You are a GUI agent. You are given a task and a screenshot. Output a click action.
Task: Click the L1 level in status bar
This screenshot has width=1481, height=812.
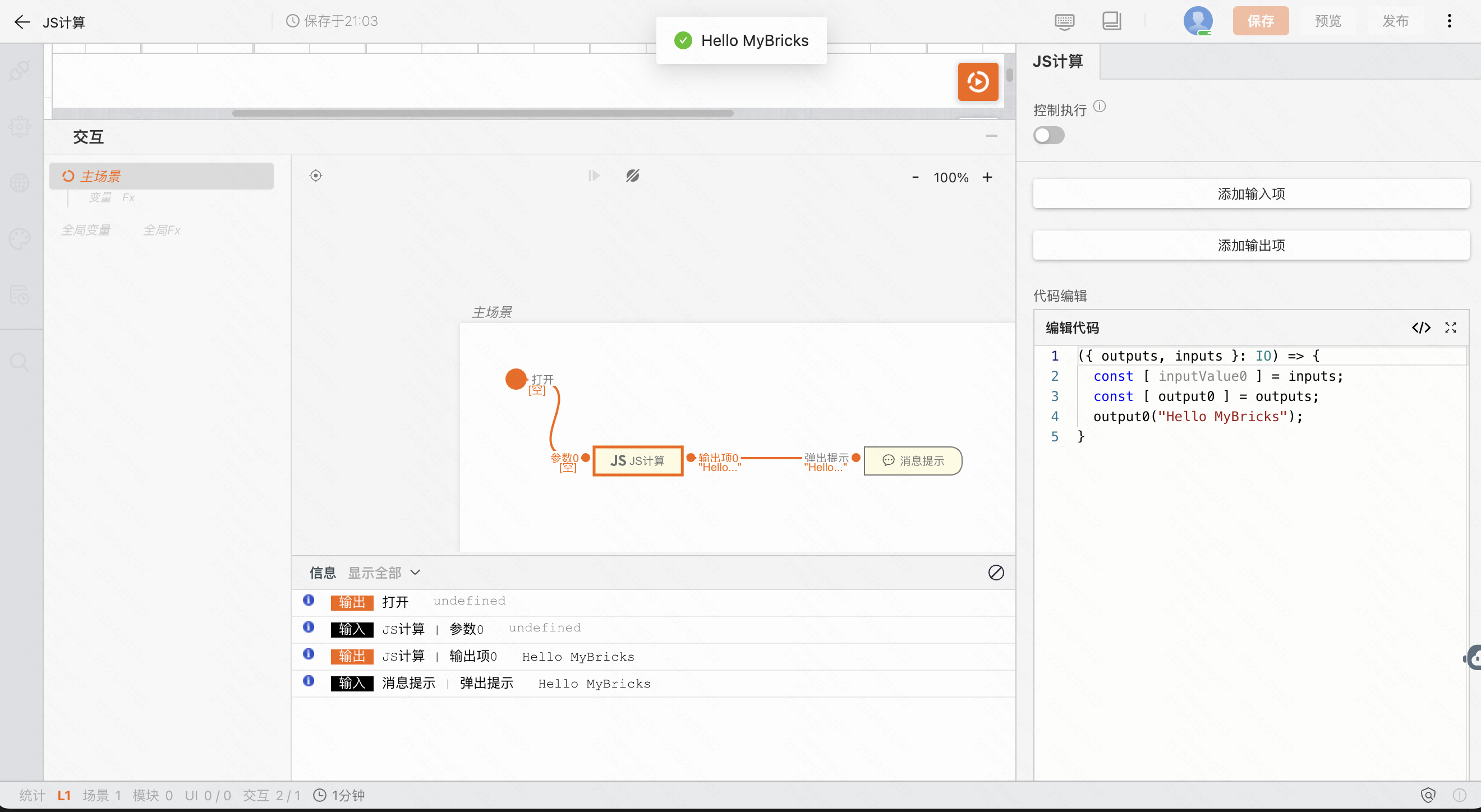64,795
